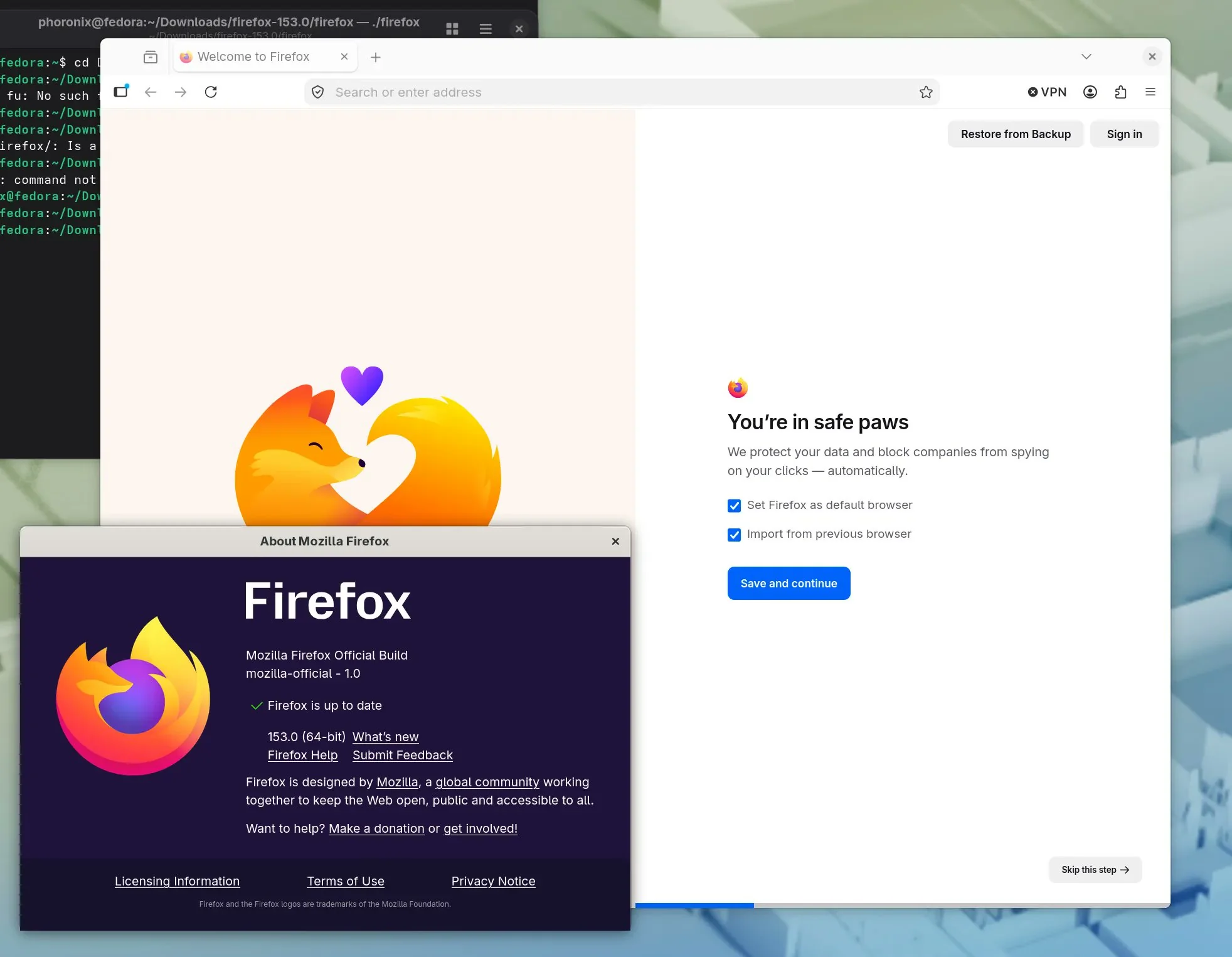Select the Welcome to Firefox tab
Image resolution: width=1232 pixels, height=957 pixels.
click(265, 57)
